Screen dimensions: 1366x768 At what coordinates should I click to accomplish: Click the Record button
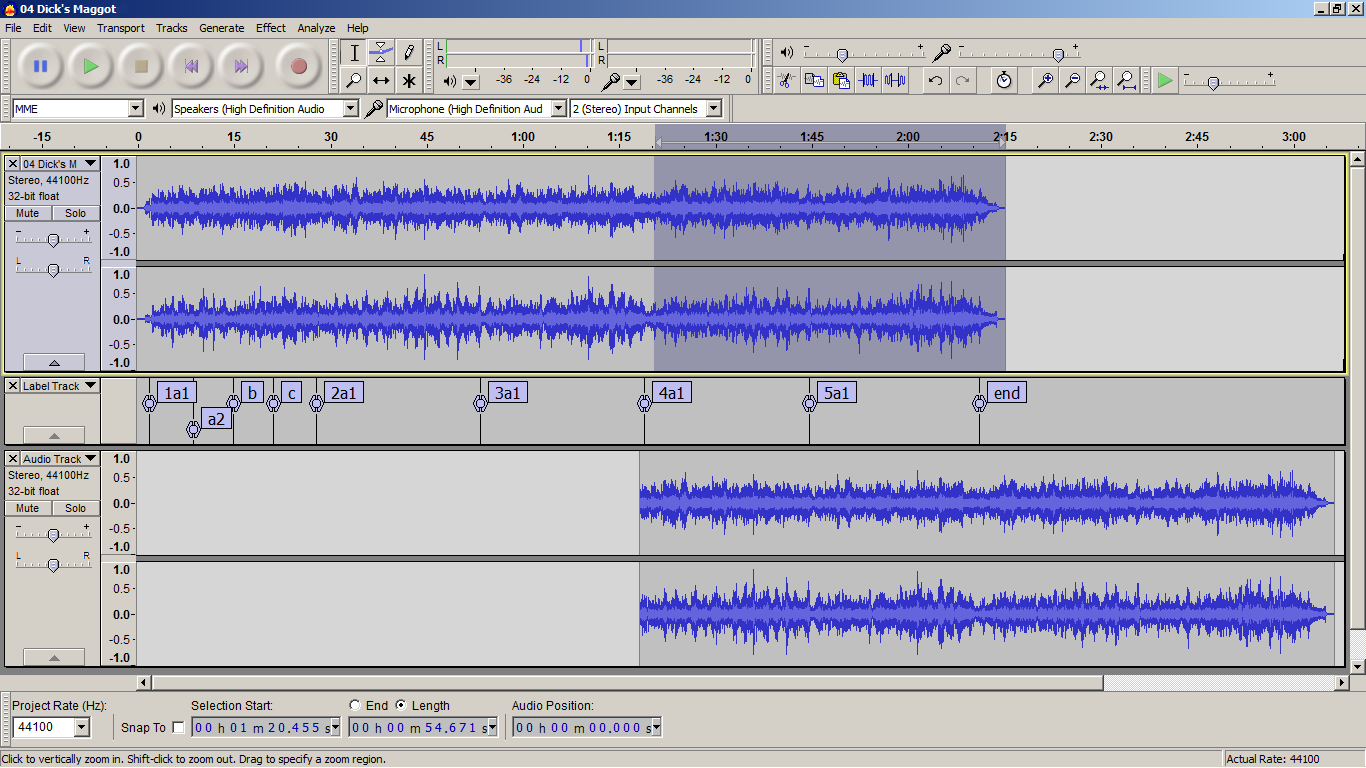[x=298, y=67]
